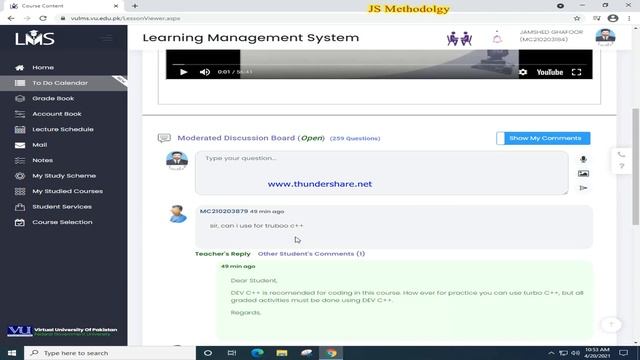Open To Do Calendar in sidebar
Screen dimensions: 640x360
pyautogui.click(x=60, y=83)
